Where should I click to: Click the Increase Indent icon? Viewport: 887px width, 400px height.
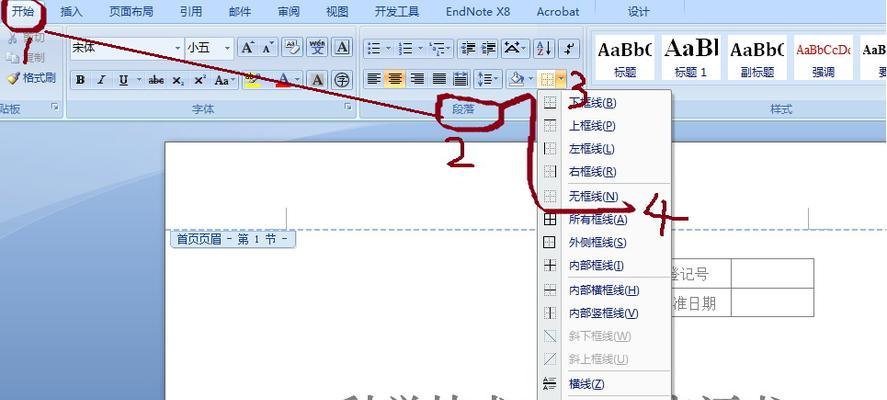tap(489, 49)
